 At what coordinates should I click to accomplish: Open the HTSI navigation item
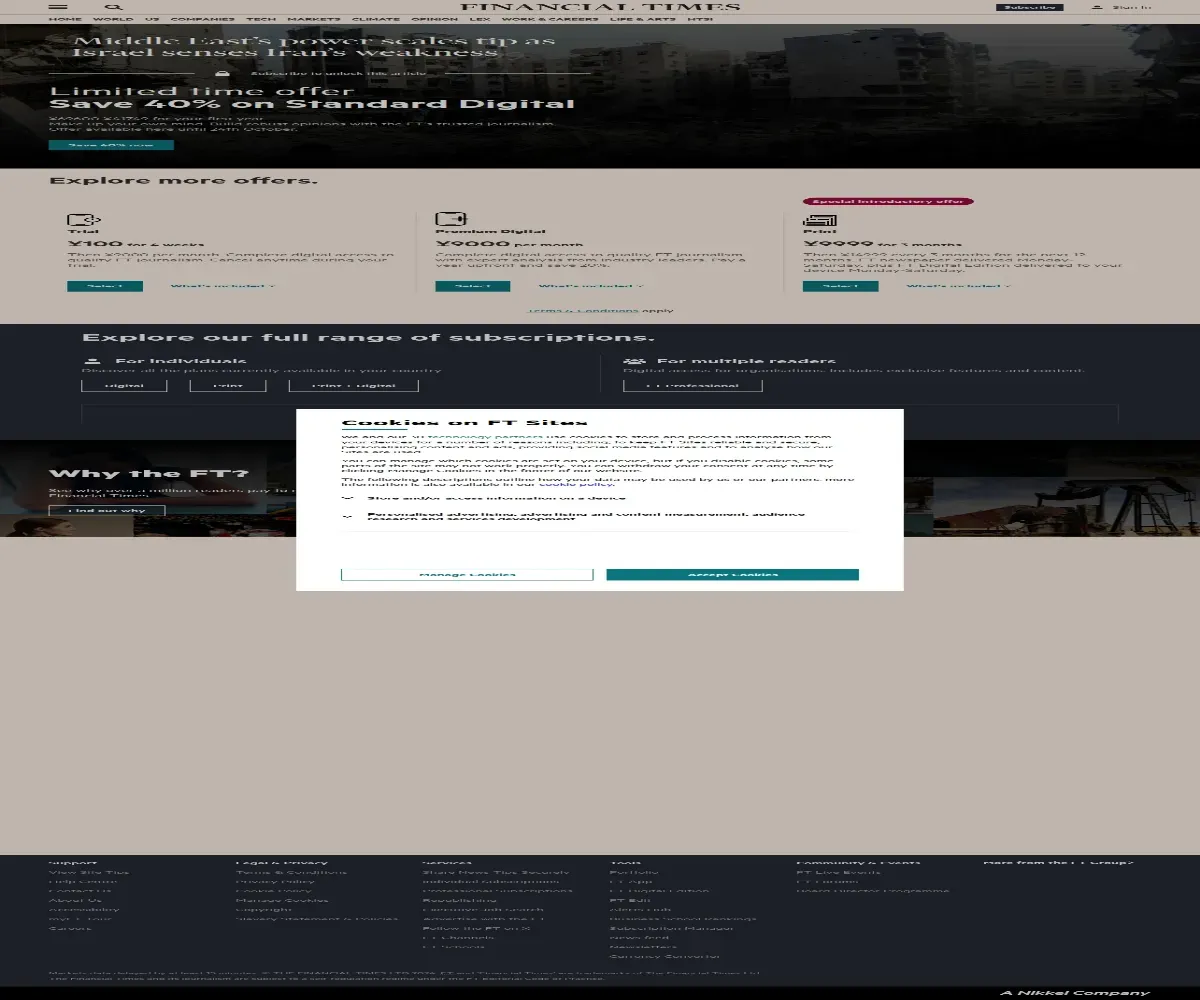point(700,19)
